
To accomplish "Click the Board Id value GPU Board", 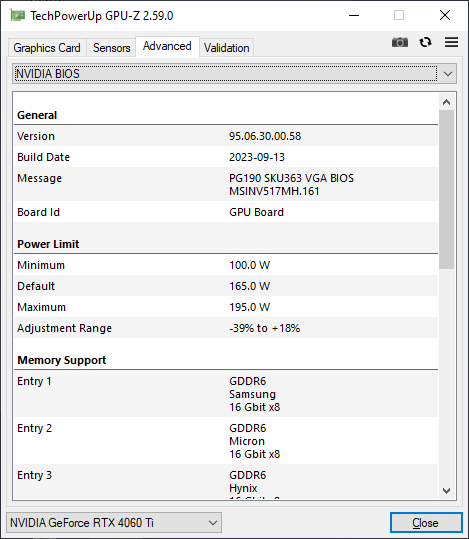I will (x=257, y=212).
